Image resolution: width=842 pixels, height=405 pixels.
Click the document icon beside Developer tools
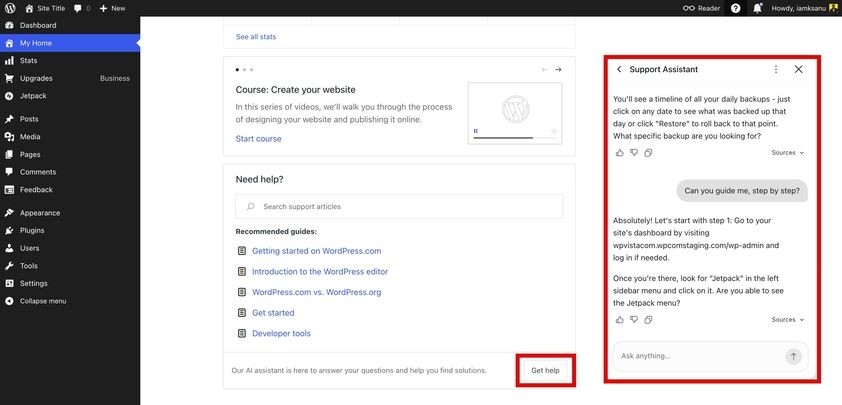click(x=242, y=334)
